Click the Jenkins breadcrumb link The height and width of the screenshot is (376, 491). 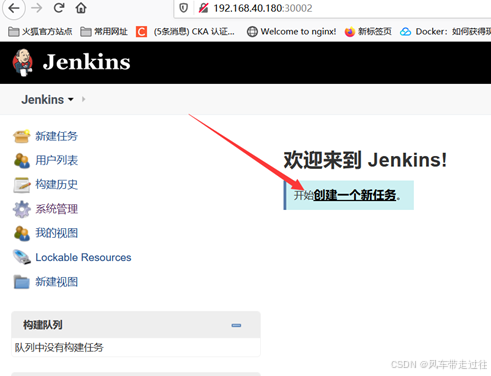pyautogui.click(x=42, y=100)
